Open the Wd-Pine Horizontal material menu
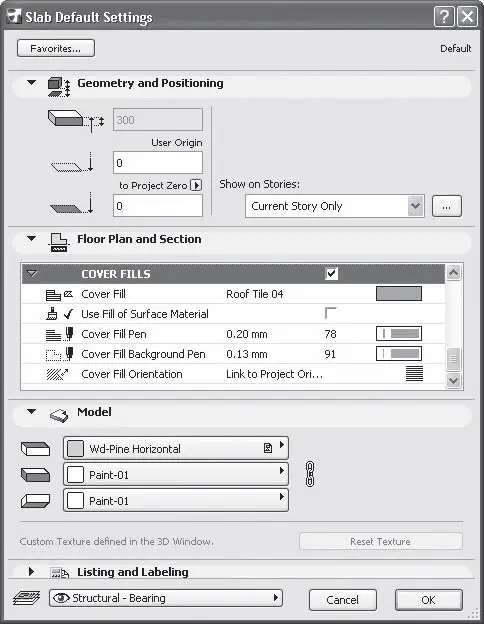This screenshot has width=484, height=624. point(176,448)
